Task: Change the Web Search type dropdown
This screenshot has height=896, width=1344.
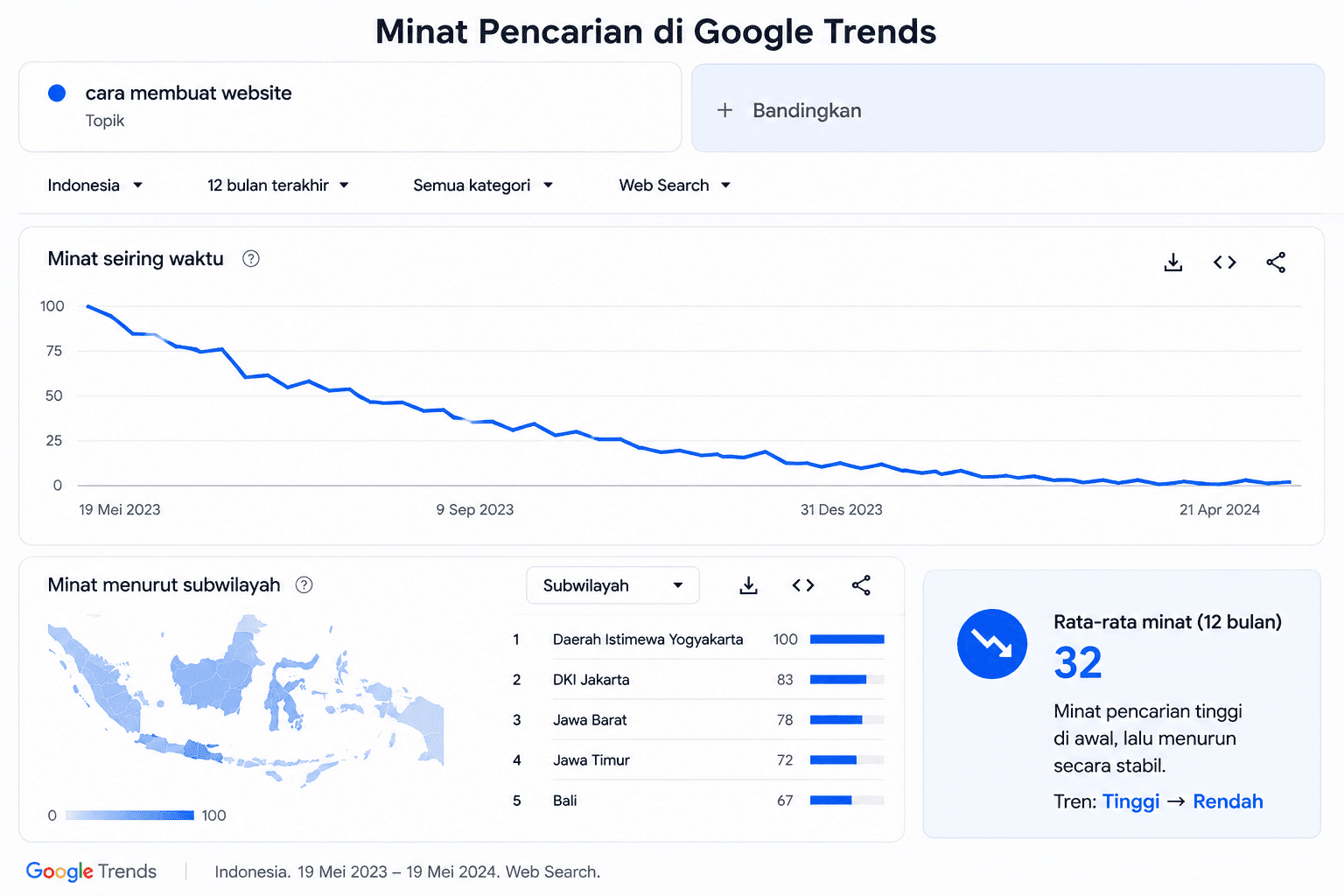Action: [675, 185]
